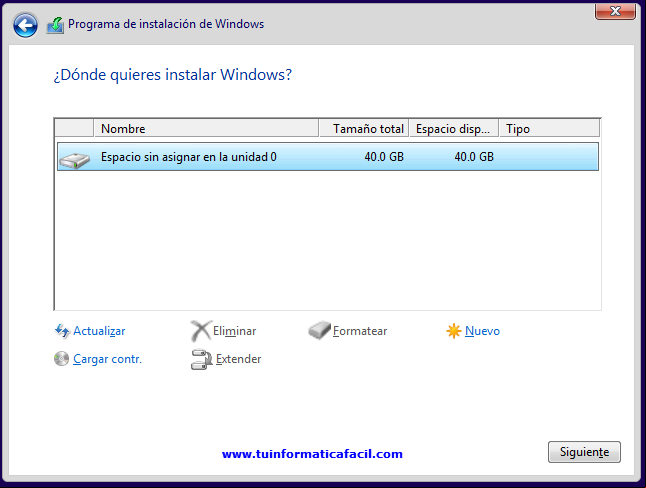
Task: Go back using the blue arrow button
Action: 26,26
